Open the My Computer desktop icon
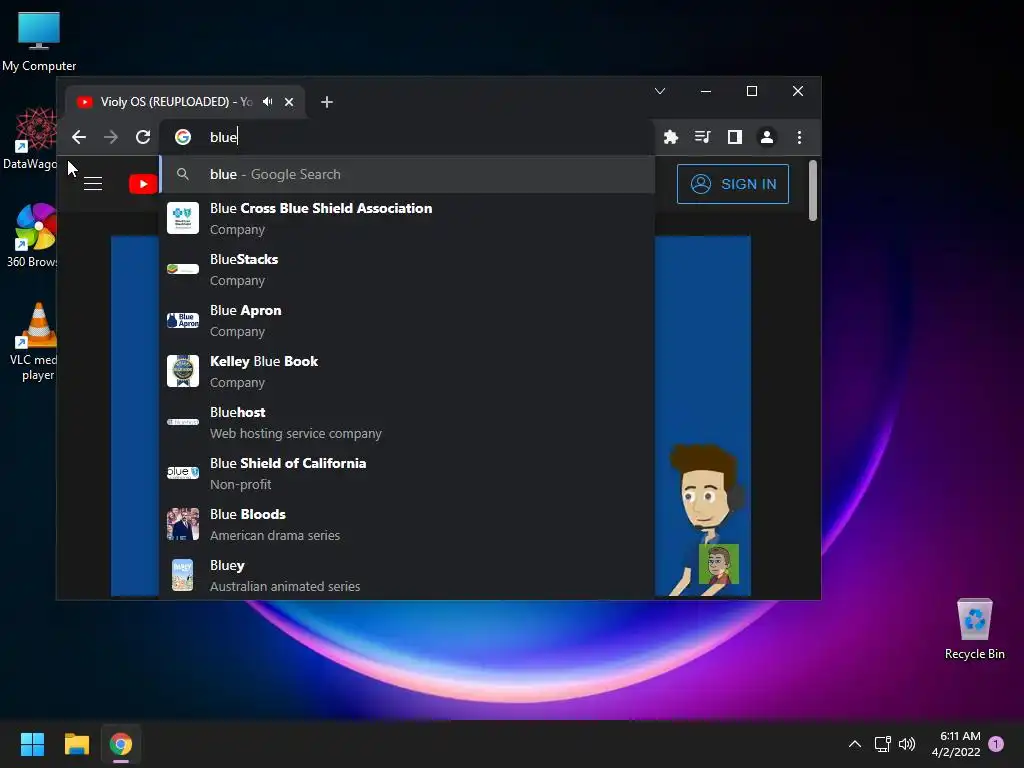Screen dimensions: 1024x768 pos(39,41)
